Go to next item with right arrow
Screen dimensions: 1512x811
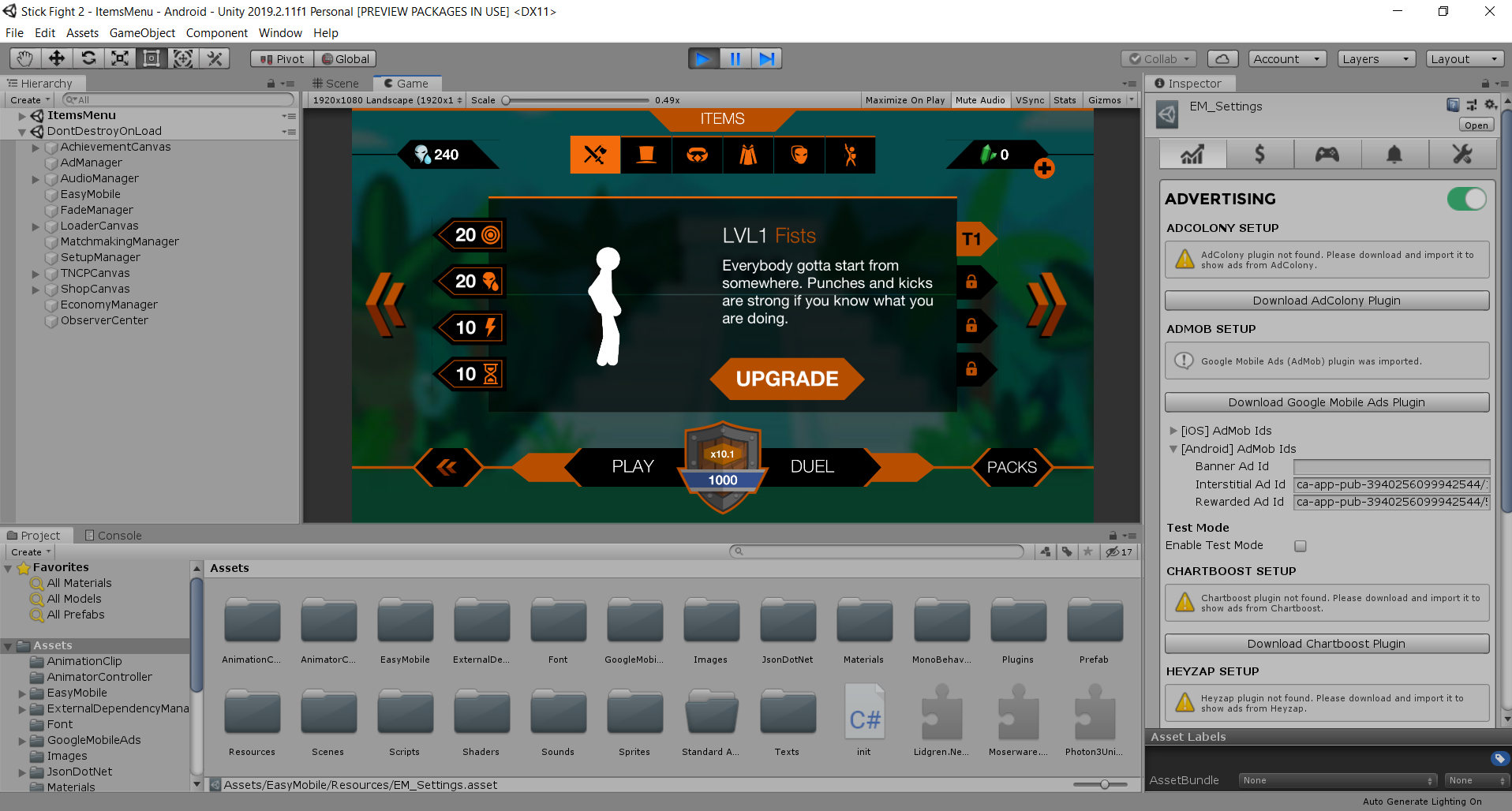pos(1046,304)
